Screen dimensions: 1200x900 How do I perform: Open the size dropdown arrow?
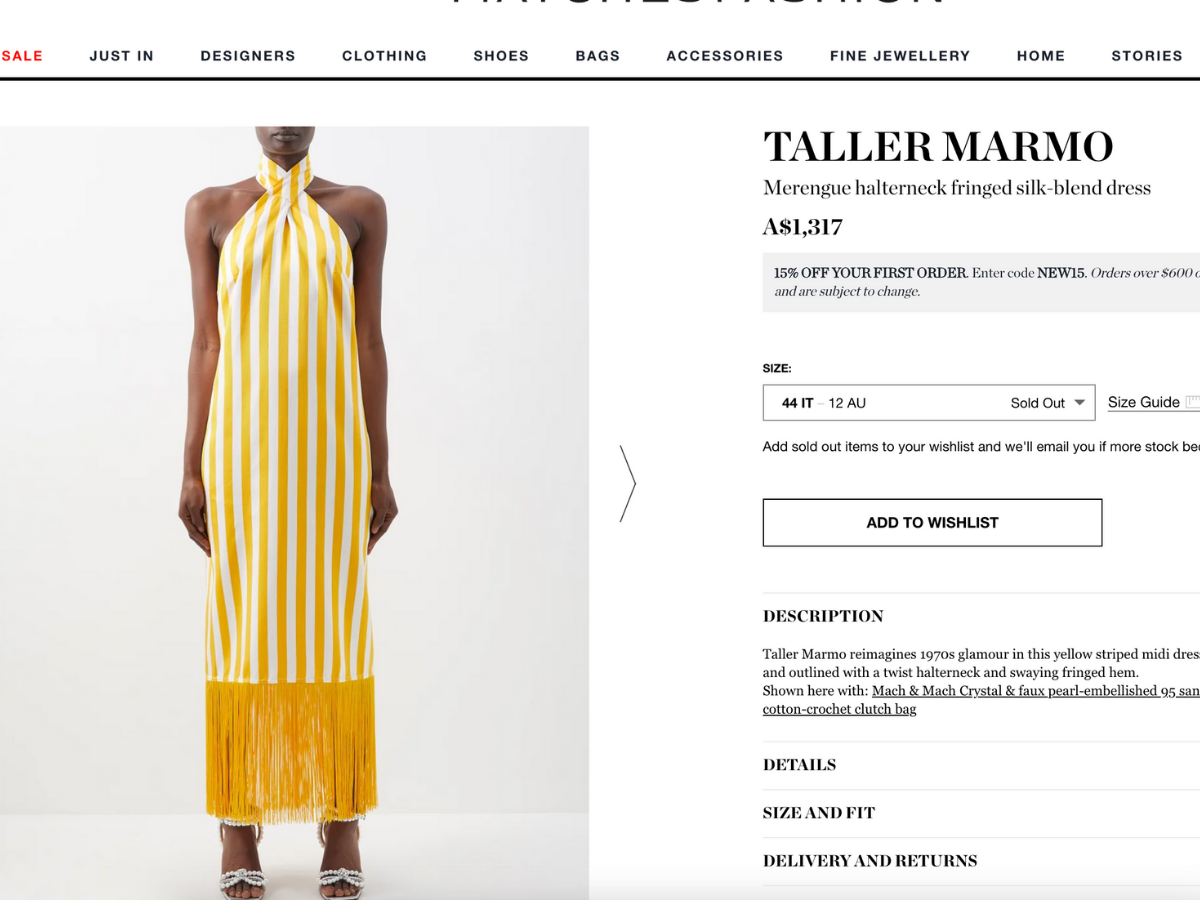click(x=1079, y=403)
